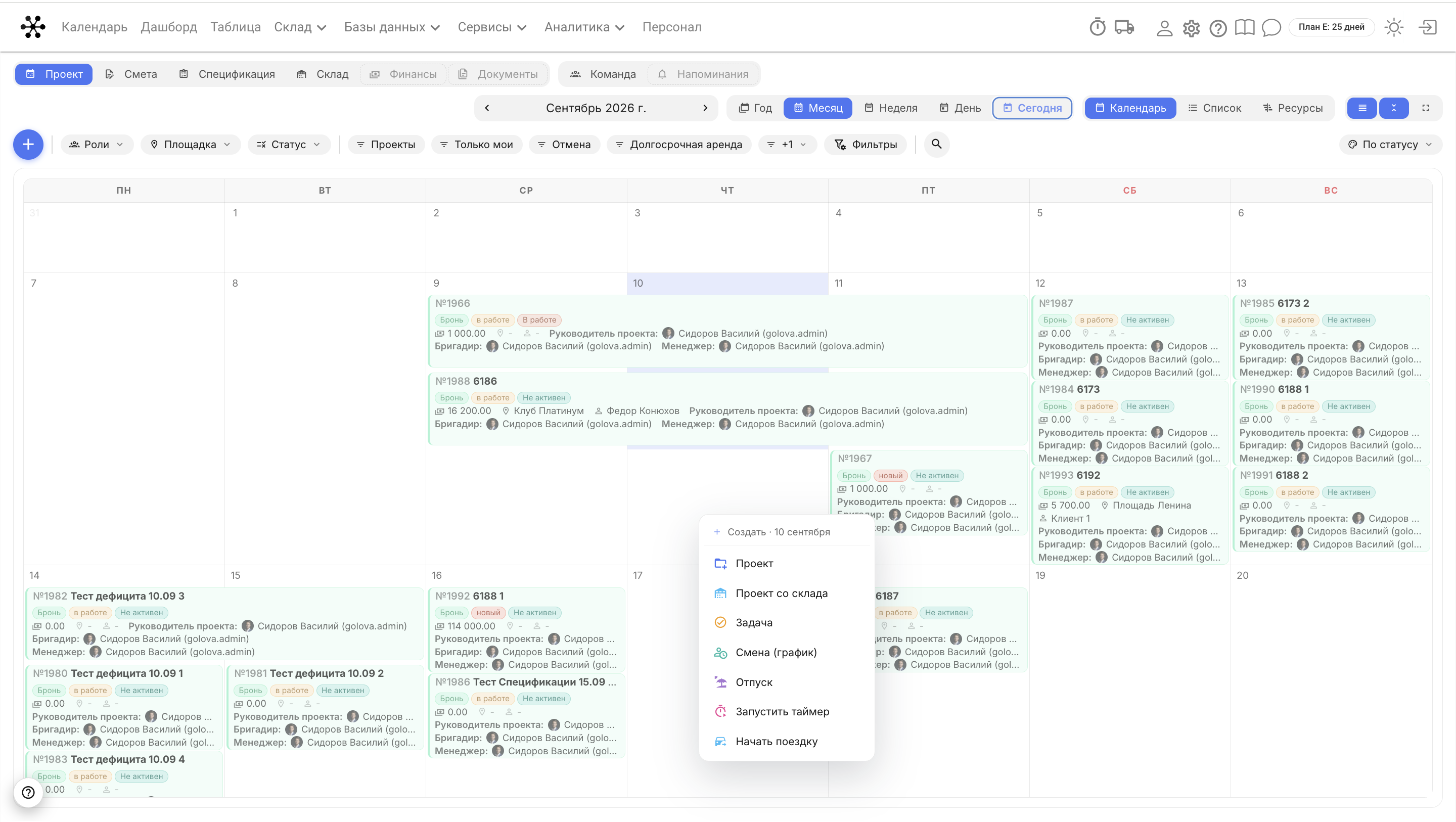Expand the Роли dropdown
The width and height of the screenshot is (1456, 822).
tap(97, 145)
